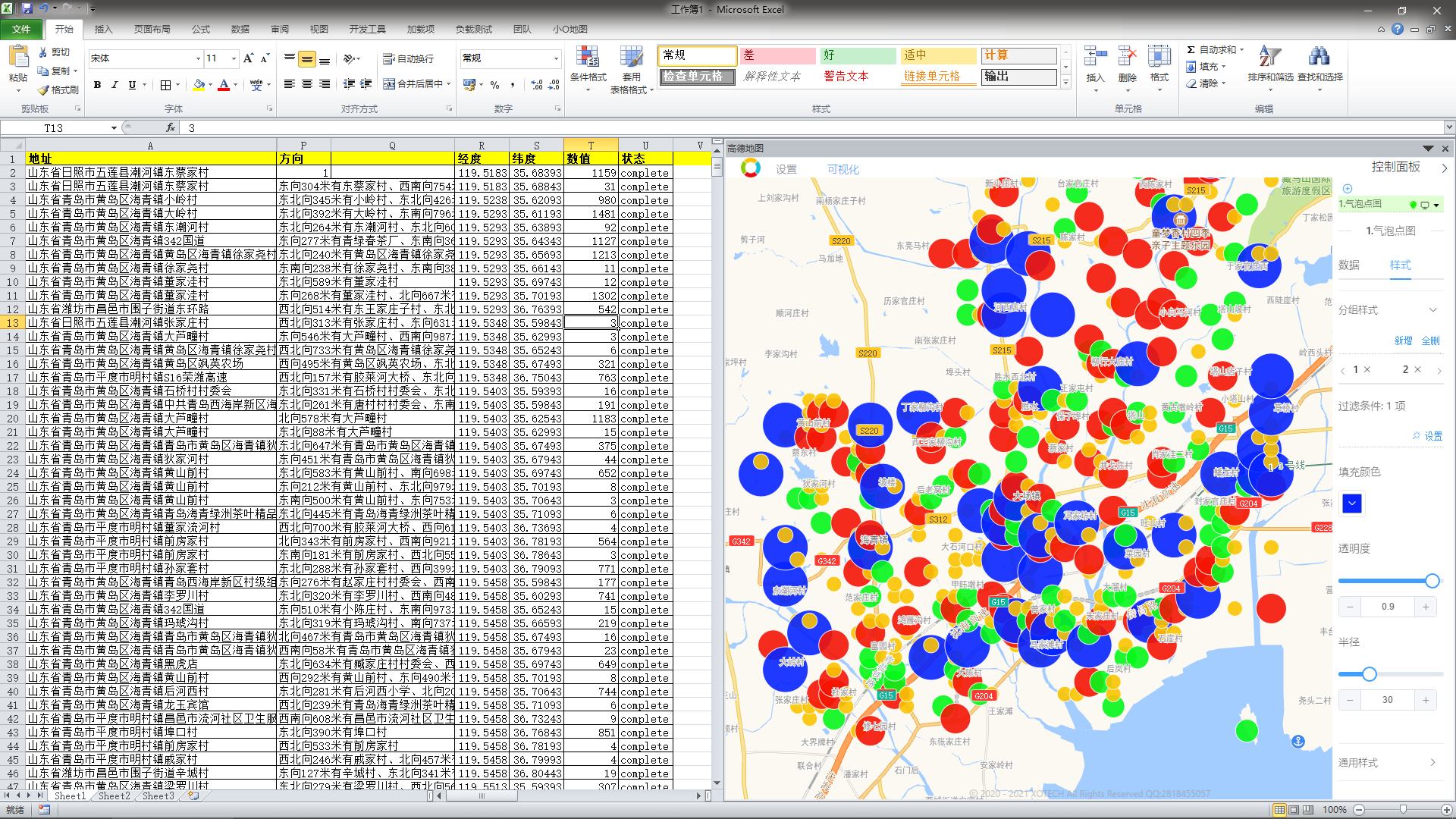Open the bubble layer options arrow
The height and width of the screenshot is (819, 1456).
pyautogui.click(x=1436, y=205)
